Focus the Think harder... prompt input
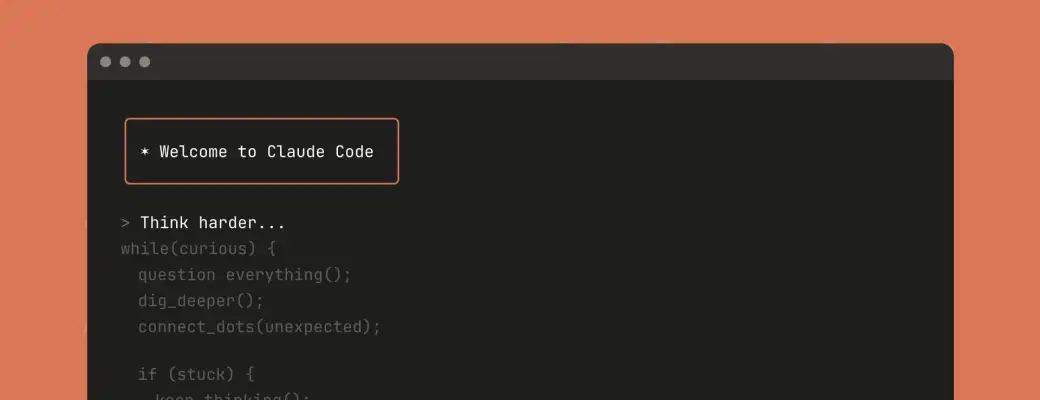 pyautogui.click(x=213, y=223)
